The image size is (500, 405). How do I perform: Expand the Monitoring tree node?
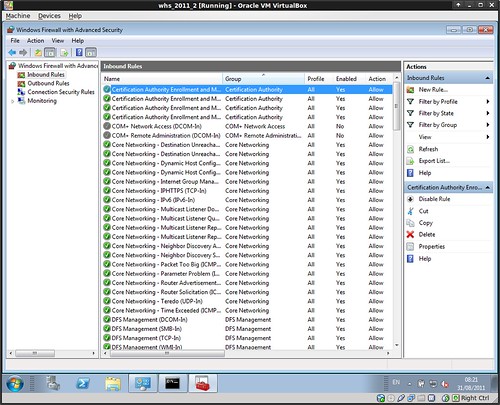13,101
